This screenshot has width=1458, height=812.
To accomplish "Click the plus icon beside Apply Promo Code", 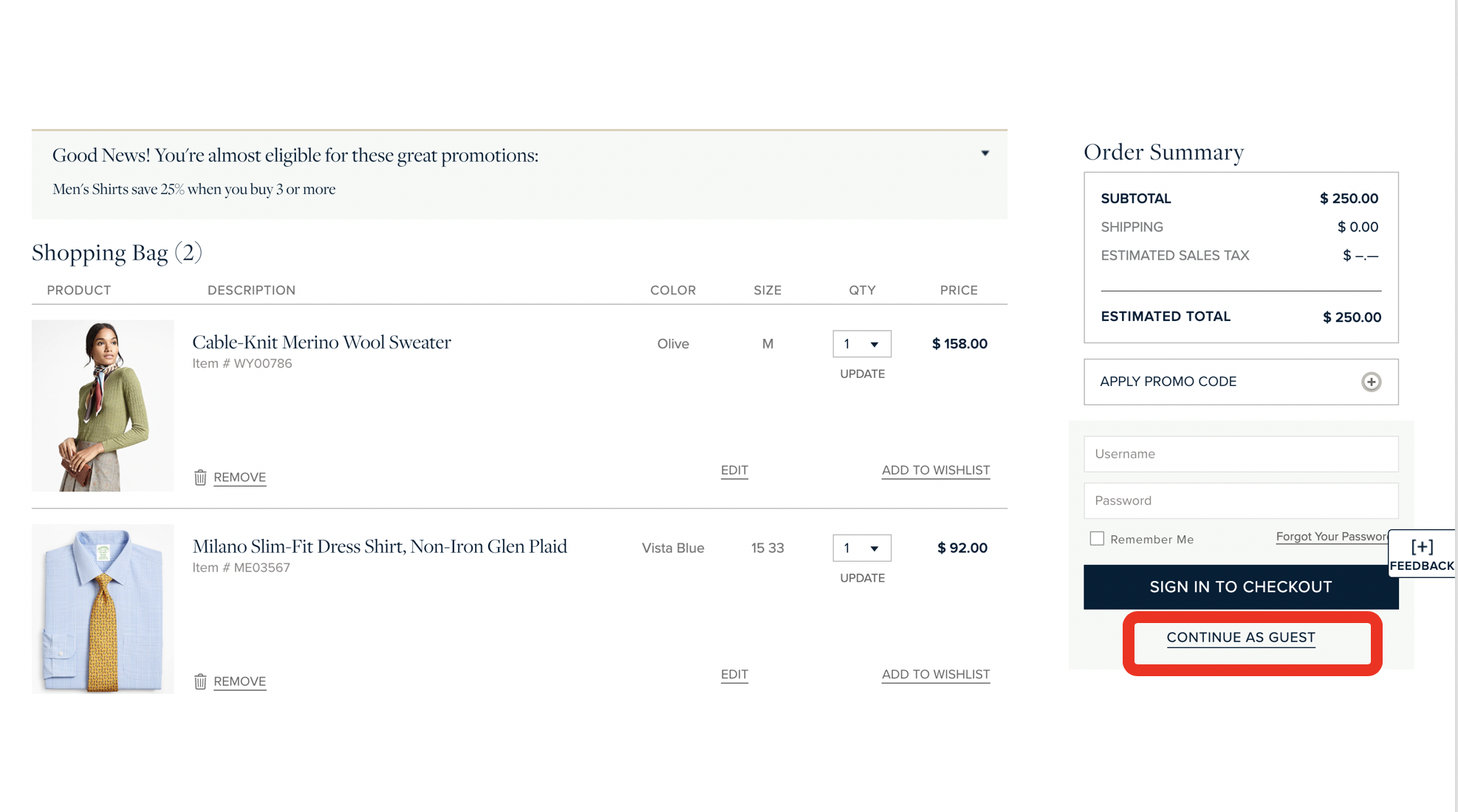I will [x=1371, y=382].
